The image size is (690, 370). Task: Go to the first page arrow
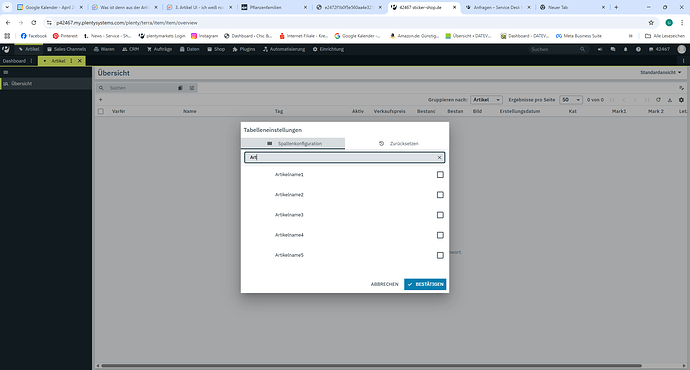pos(612,100)
